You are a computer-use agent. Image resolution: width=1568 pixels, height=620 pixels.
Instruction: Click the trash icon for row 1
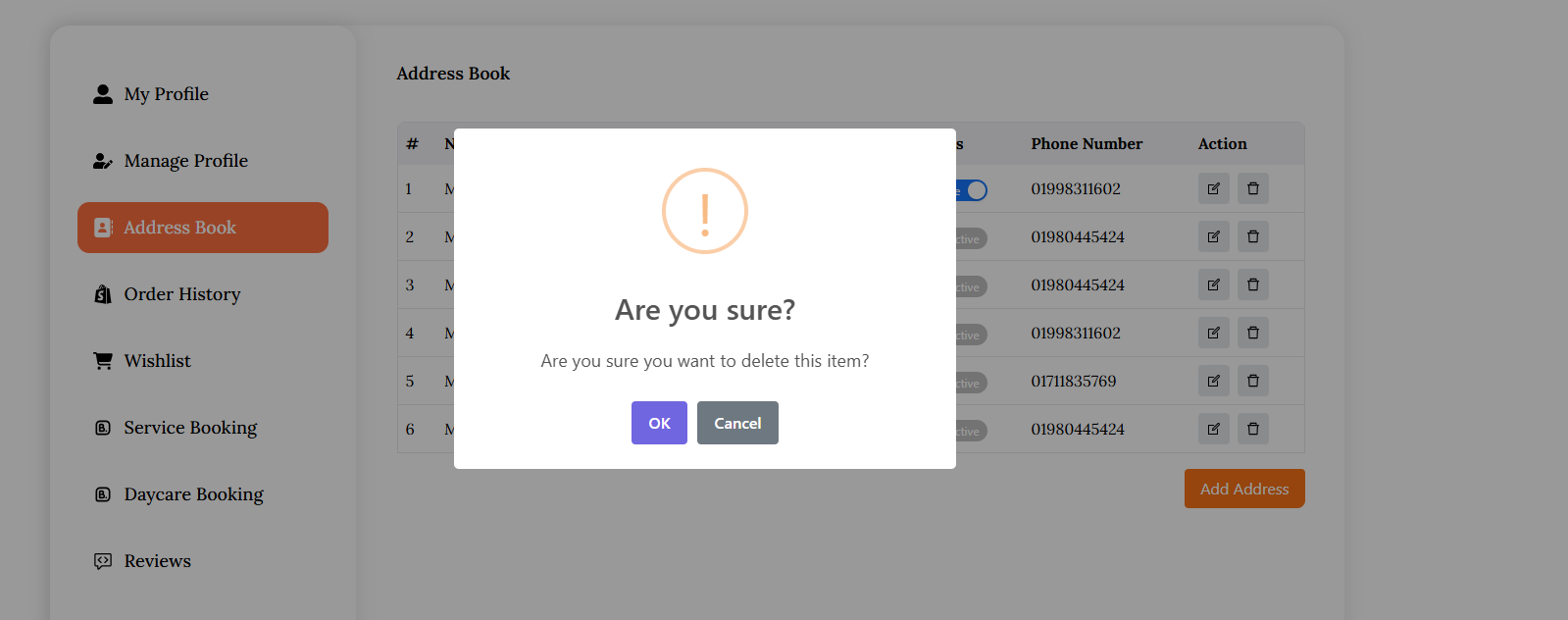pyautogui.click(x=1252, y=188)
